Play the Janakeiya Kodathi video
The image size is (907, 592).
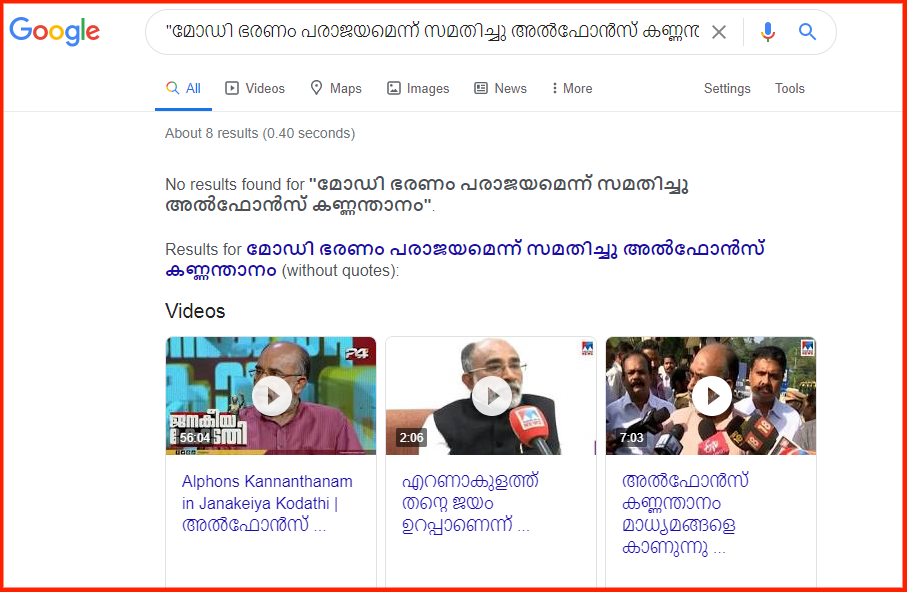click(x=271, y=396)
